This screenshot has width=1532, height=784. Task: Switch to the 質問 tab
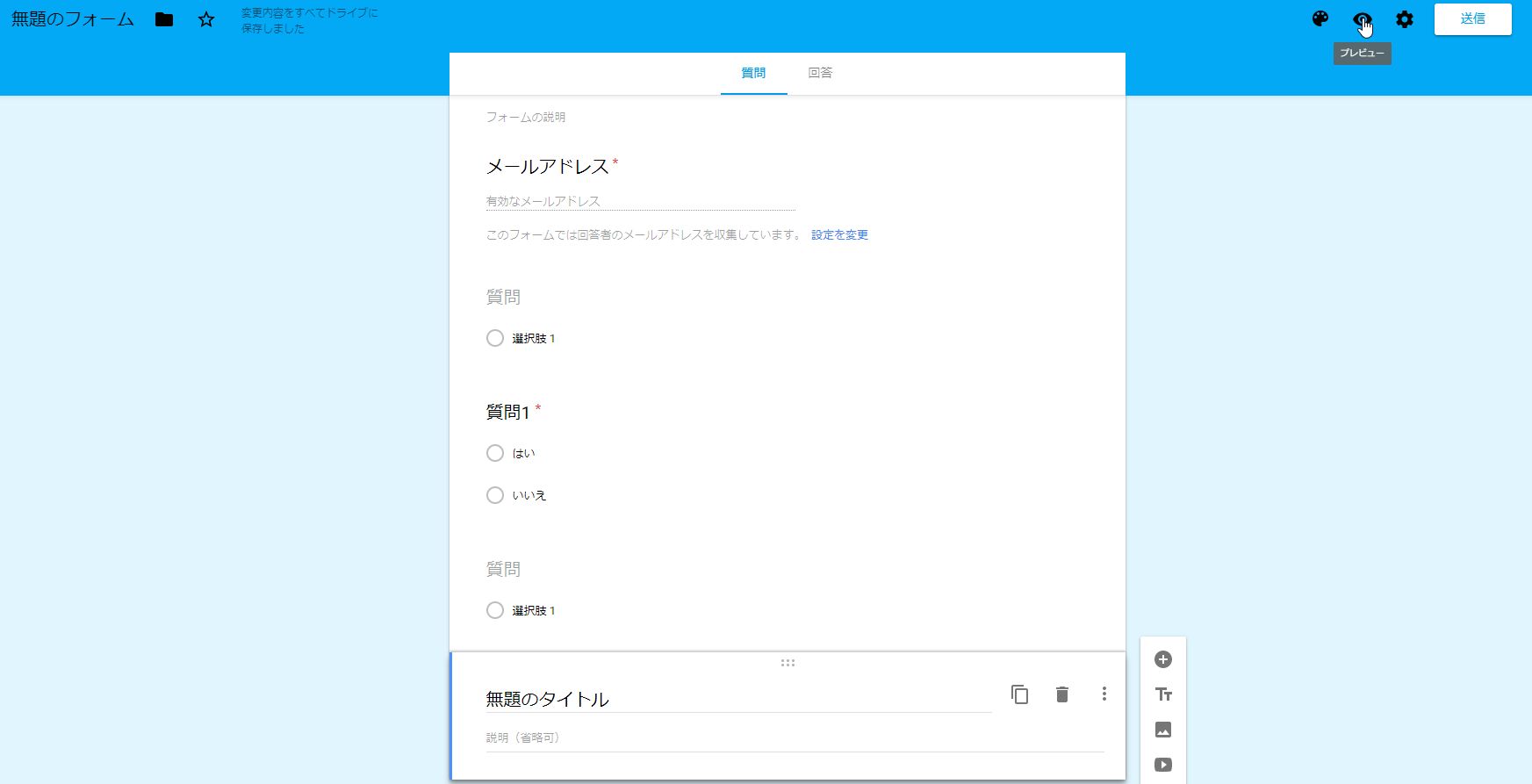pyautogui.click(x=753, y=73)
